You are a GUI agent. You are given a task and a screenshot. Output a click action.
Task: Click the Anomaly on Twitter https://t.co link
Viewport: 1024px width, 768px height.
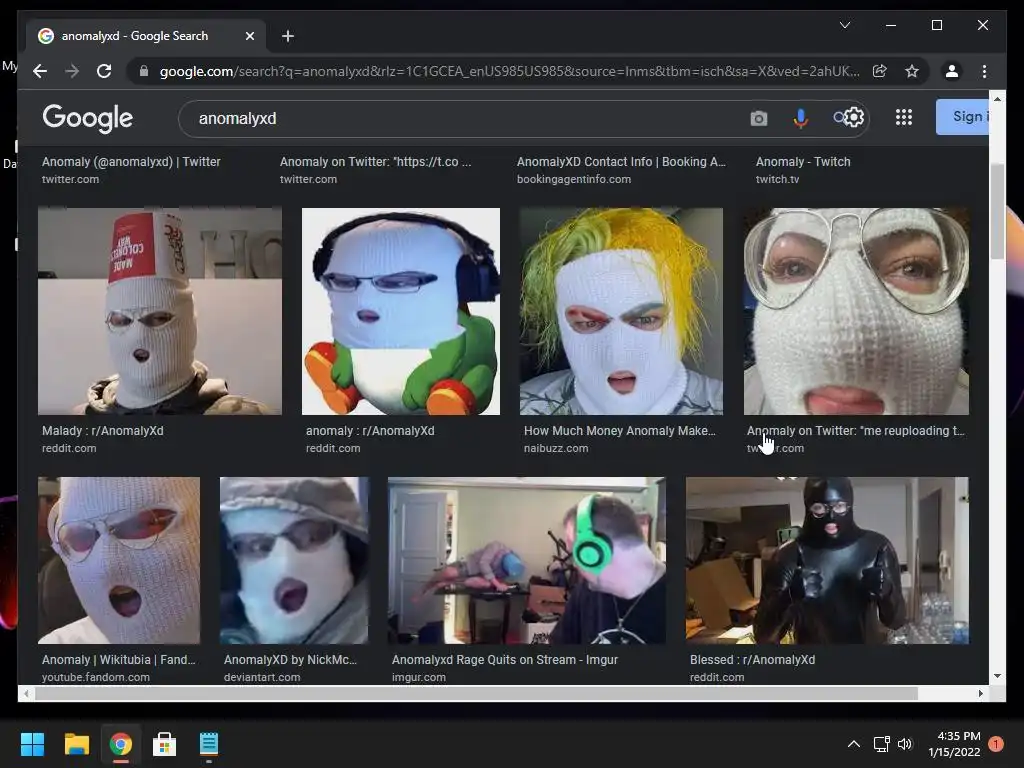(376, 162)
